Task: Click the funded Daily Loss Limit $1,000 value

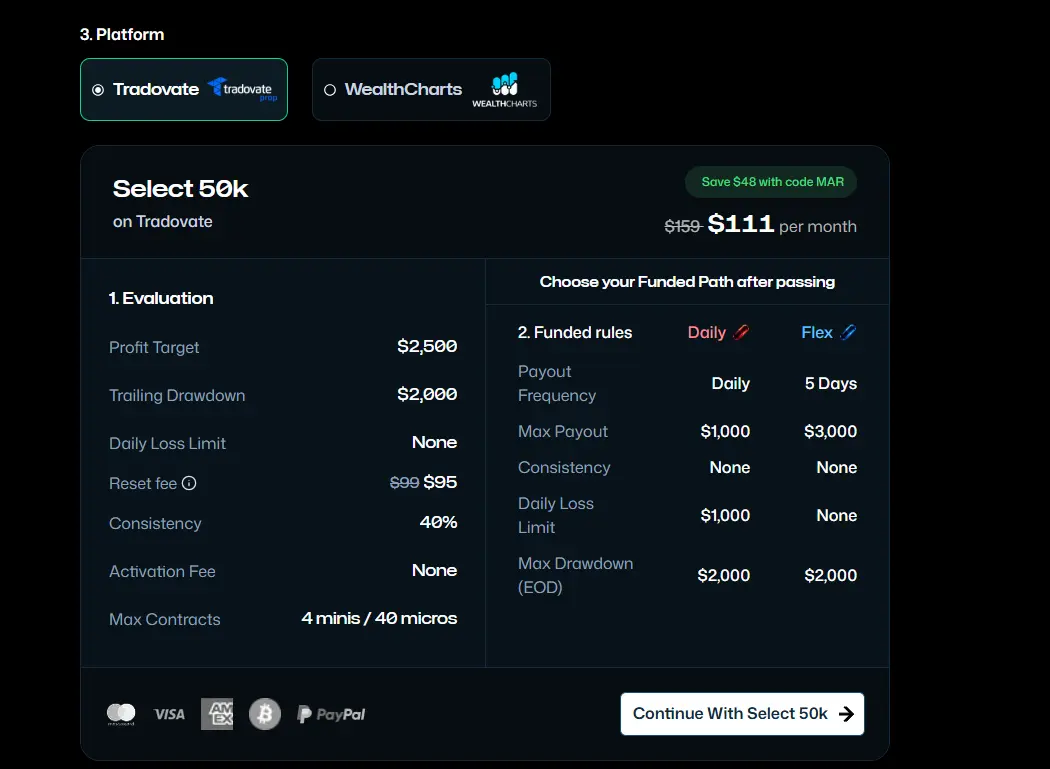Action: click(725, 515)
